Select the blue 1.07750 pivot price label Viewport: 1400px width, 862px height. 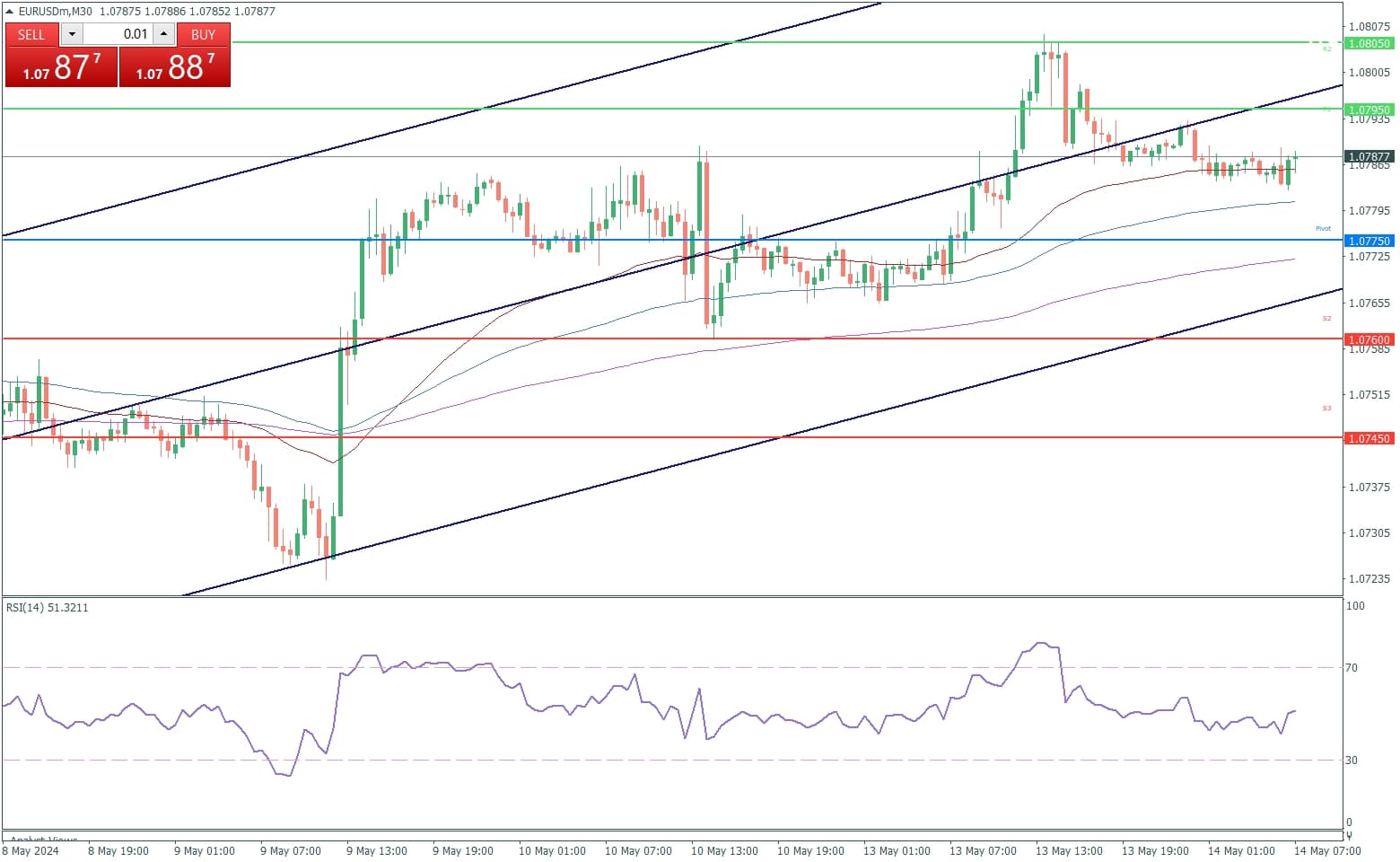[x=1369, y=241]
